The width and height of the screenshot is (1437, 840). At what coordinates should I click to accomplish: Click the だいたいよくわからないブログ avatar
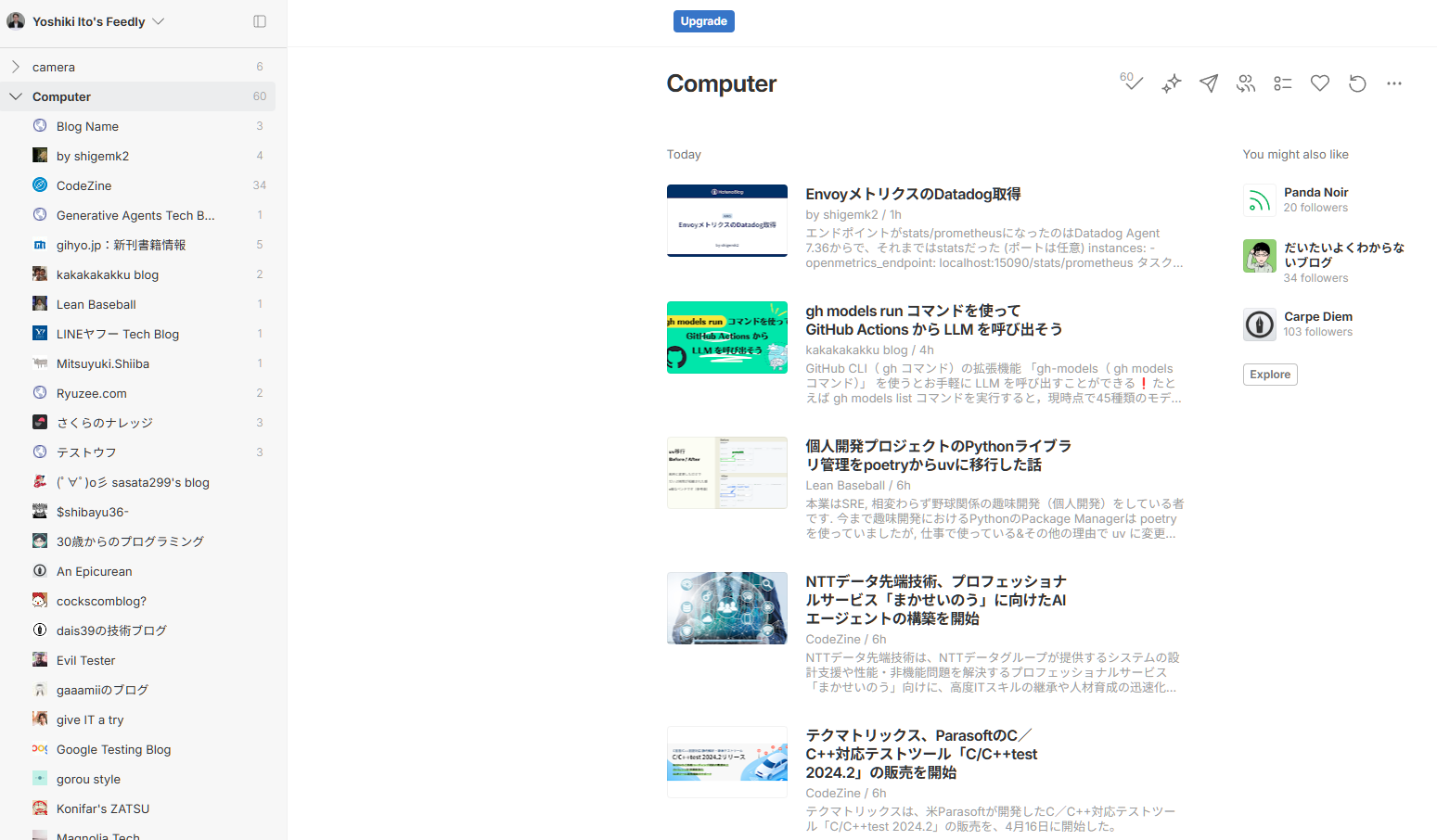1260,256
